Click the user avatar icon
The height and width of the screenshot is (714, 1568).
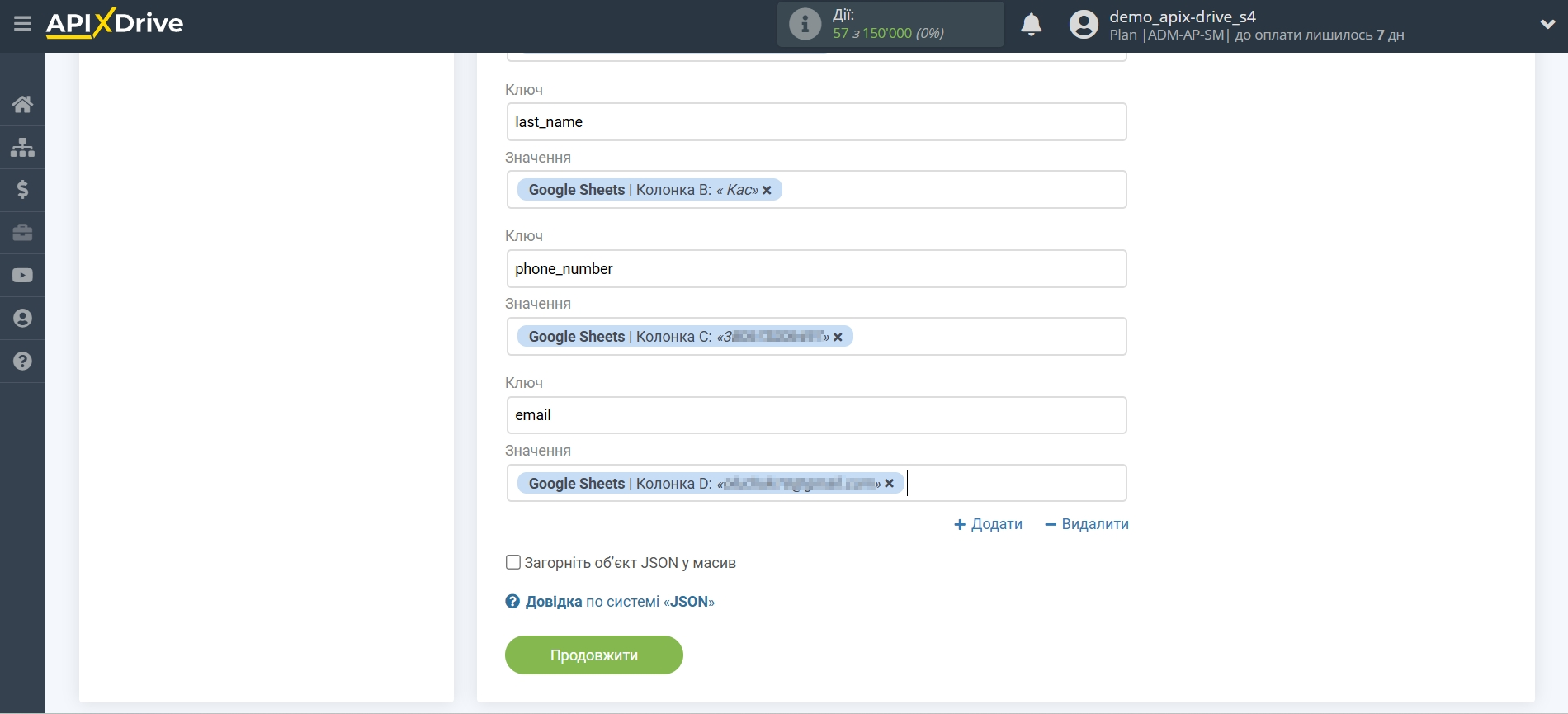[1084, 25]
